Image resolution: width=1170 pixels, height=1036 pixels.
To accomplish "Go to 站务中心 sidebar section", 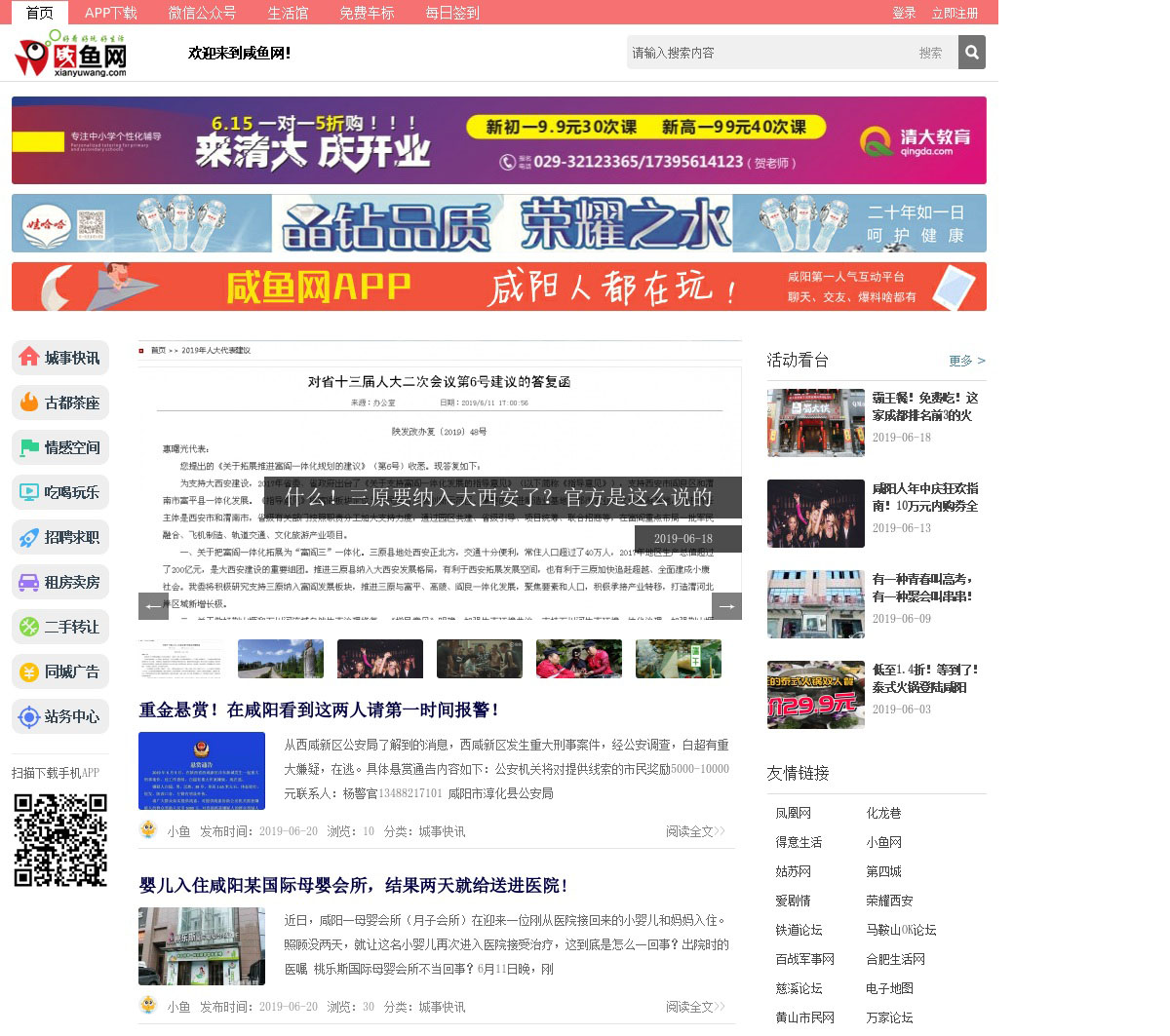I will click(60, 716).
